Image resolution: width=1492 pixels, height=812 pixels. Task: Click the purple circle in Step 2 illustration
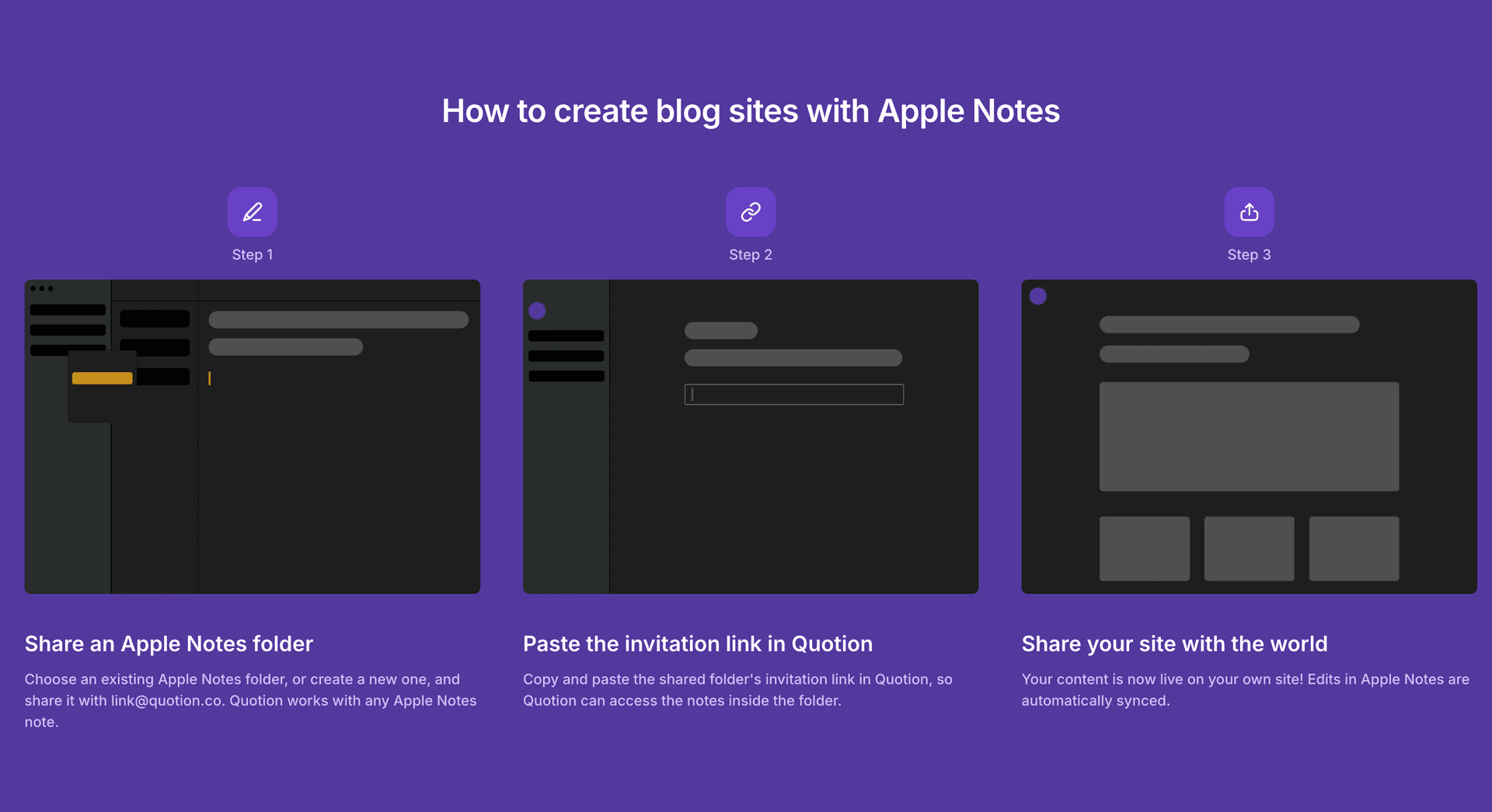click(537, 311)
